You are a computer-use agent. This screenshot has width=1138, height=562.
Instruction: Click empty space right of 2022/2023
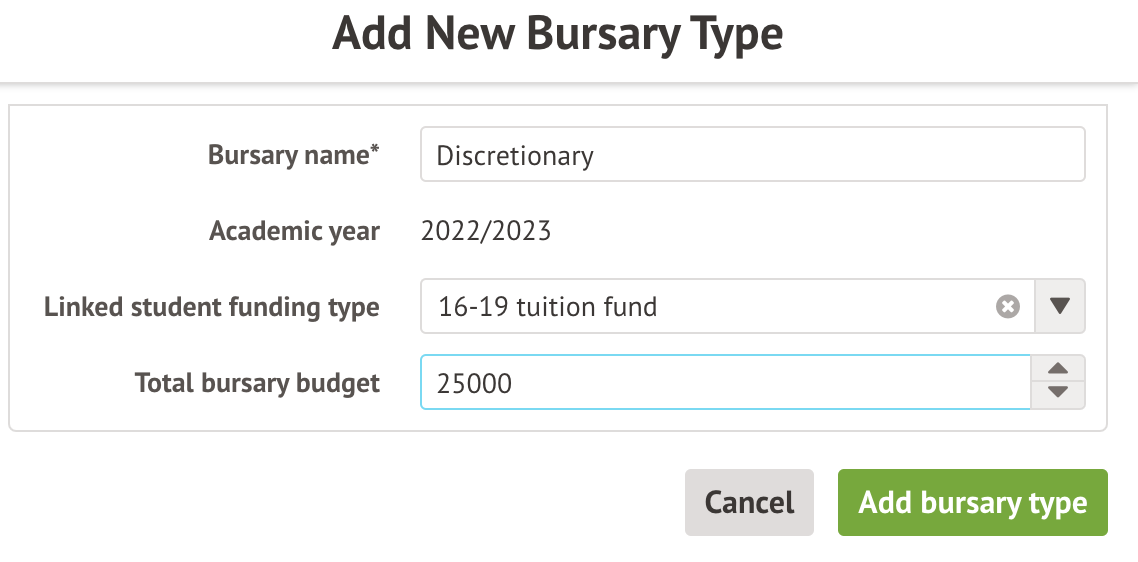(x=800, y=232)
